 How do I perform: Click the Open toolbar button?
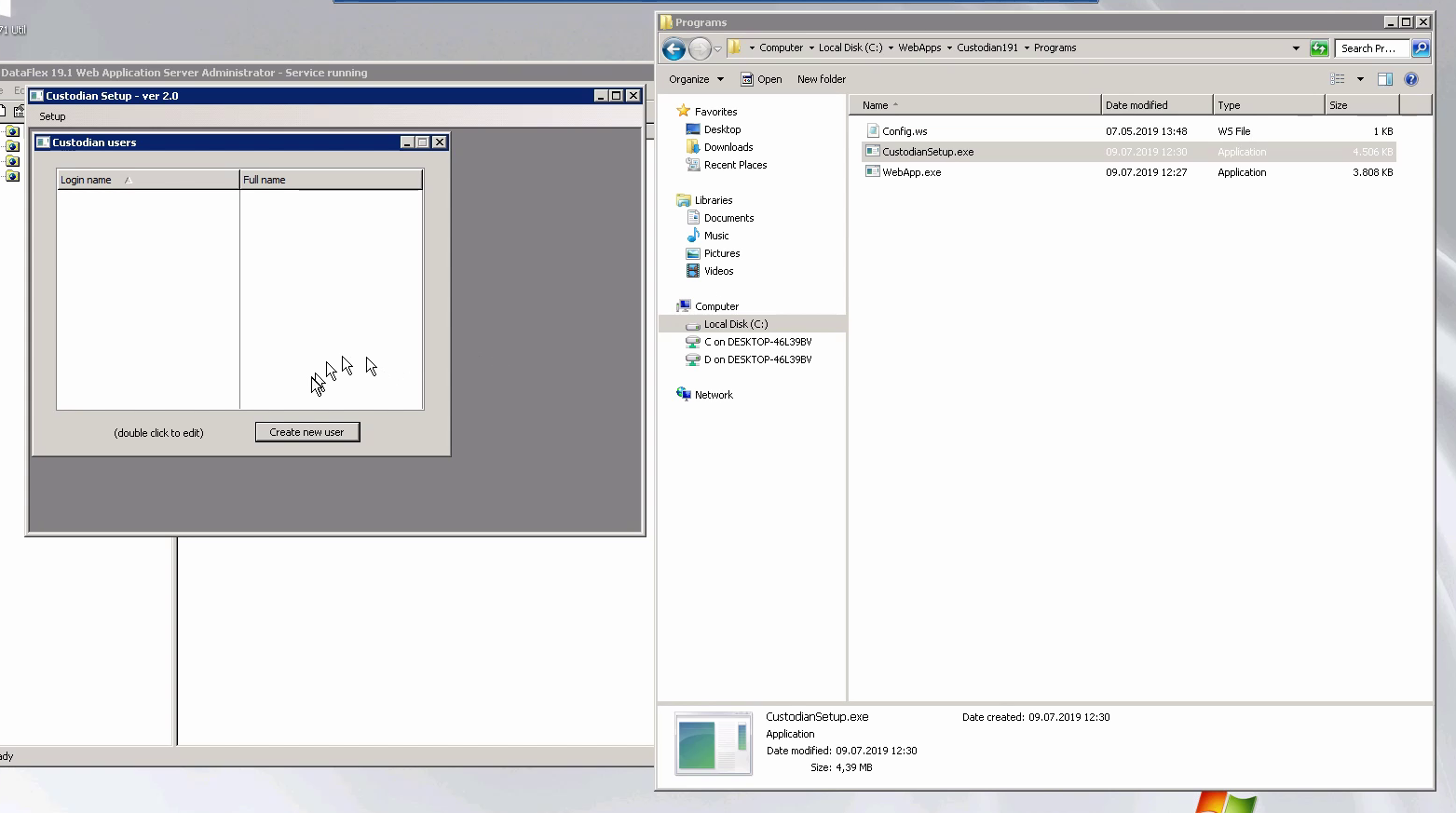[x=761, y=79]
